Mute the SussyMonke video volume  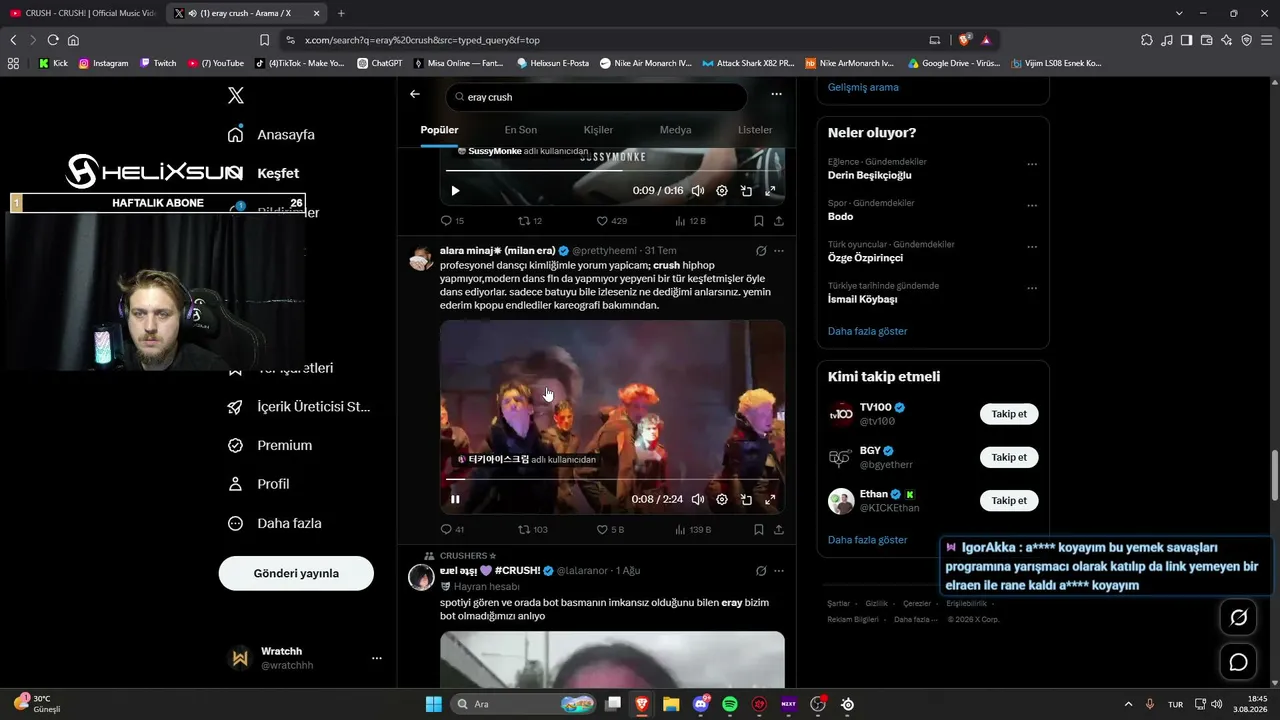pos(698,190)
